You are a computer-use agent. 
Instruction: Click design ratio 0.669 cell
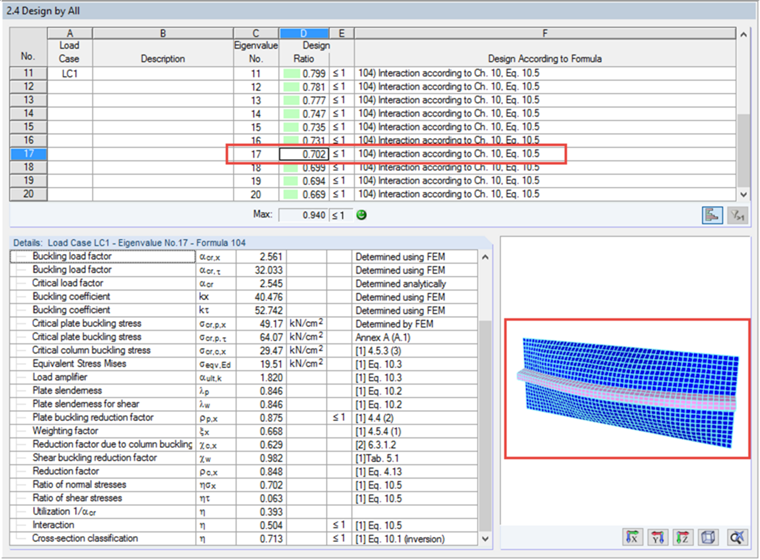(x=304, y=194)
